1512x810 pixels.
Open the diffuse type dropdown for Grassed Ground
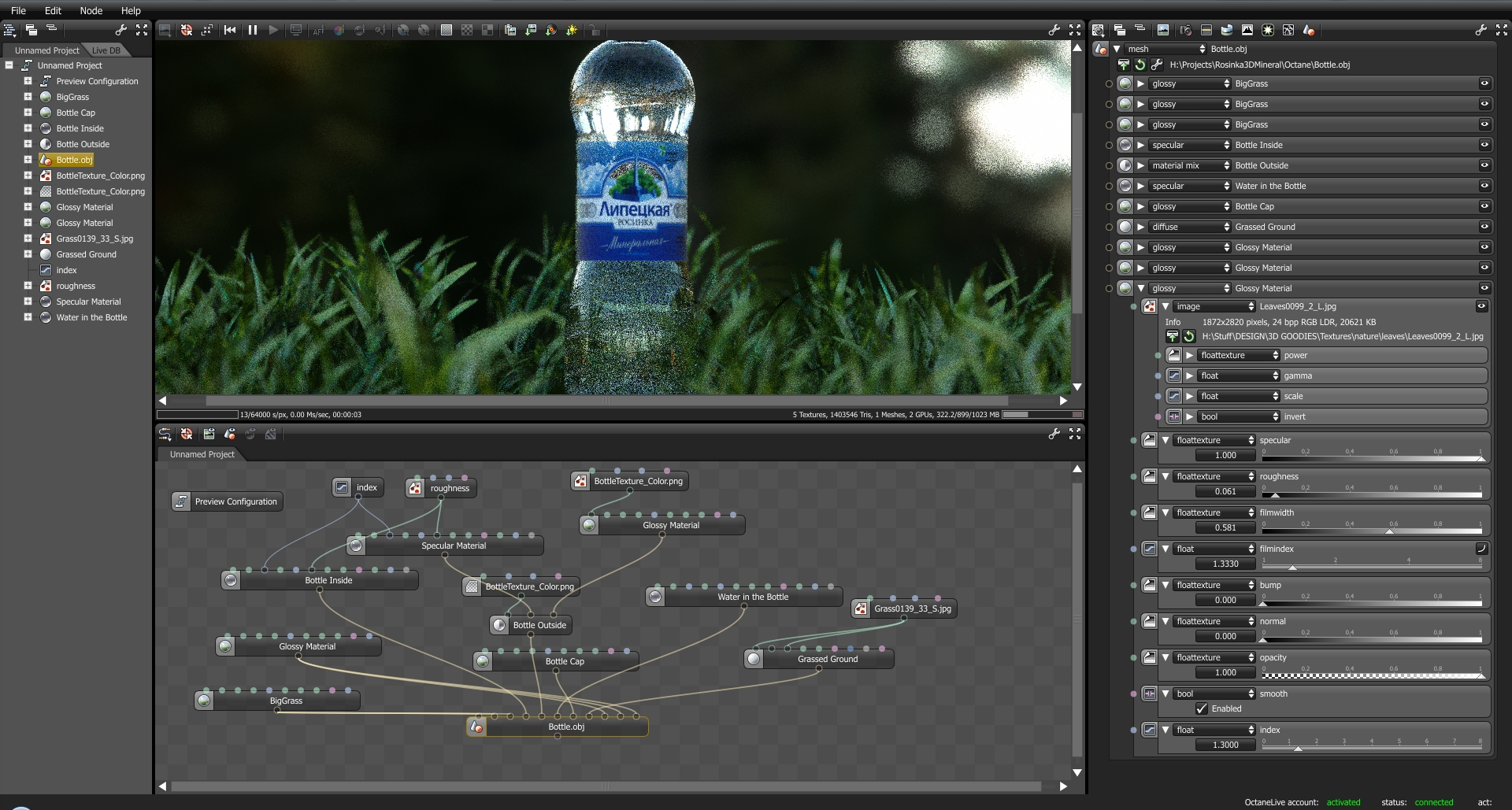point(1189,227)
